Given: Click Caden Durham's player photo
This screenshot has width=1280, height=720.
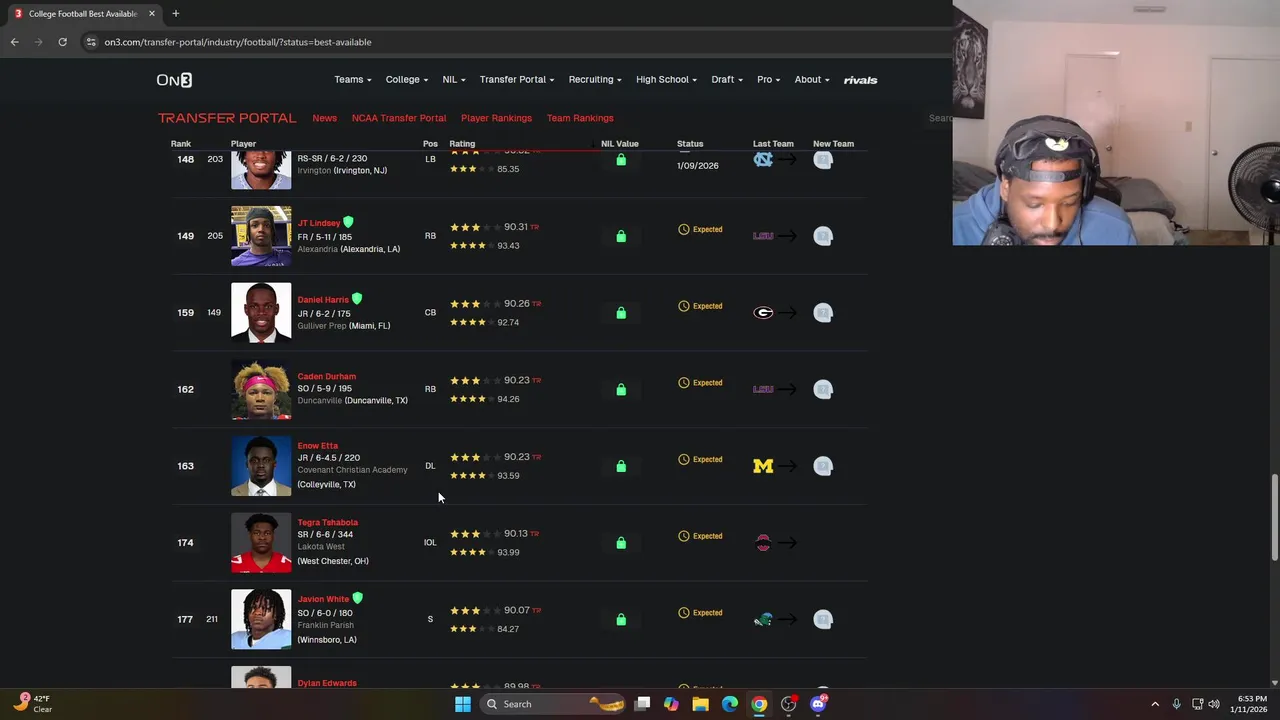Looking at the screenshot, I should (x=261, y=389).
